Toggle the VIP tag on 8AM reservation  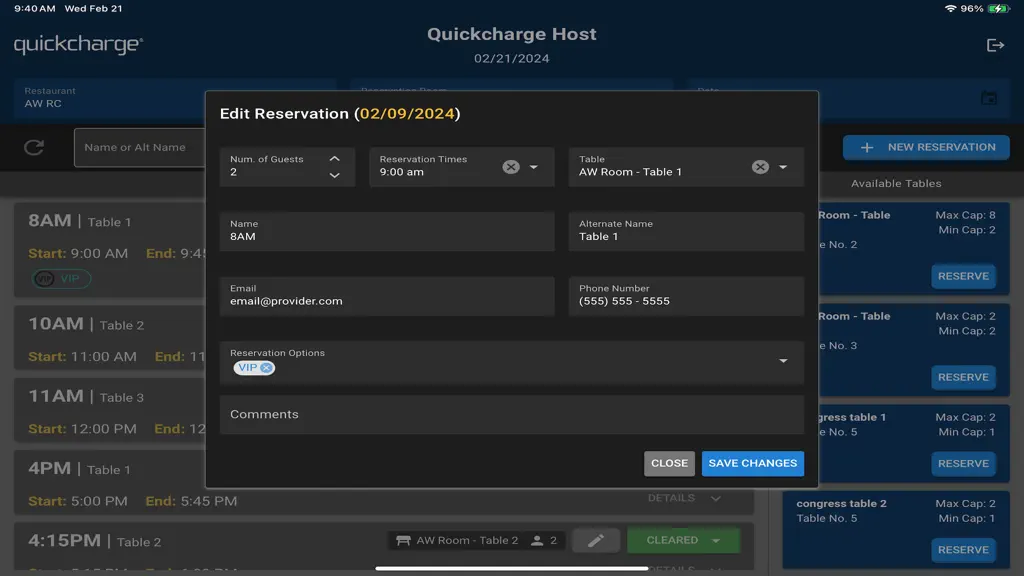coord(61,279)
